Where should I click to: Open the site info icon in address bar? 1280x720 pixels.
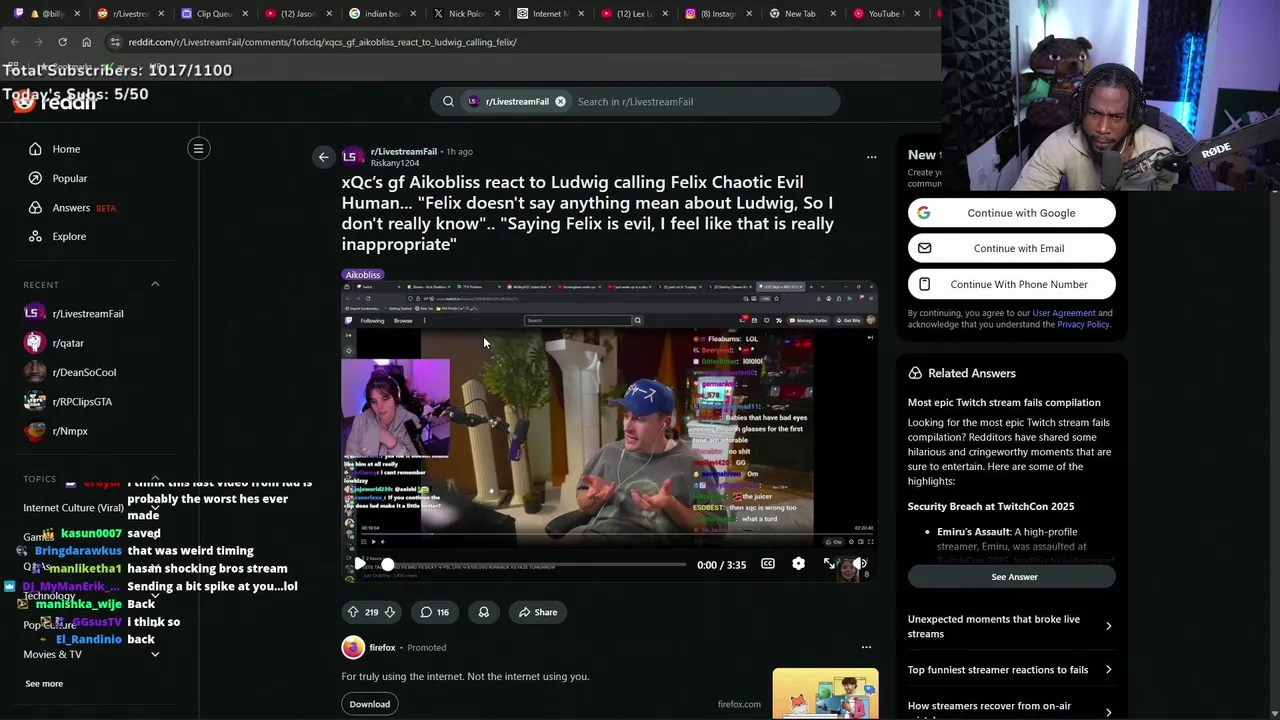[x=115, y=42]
